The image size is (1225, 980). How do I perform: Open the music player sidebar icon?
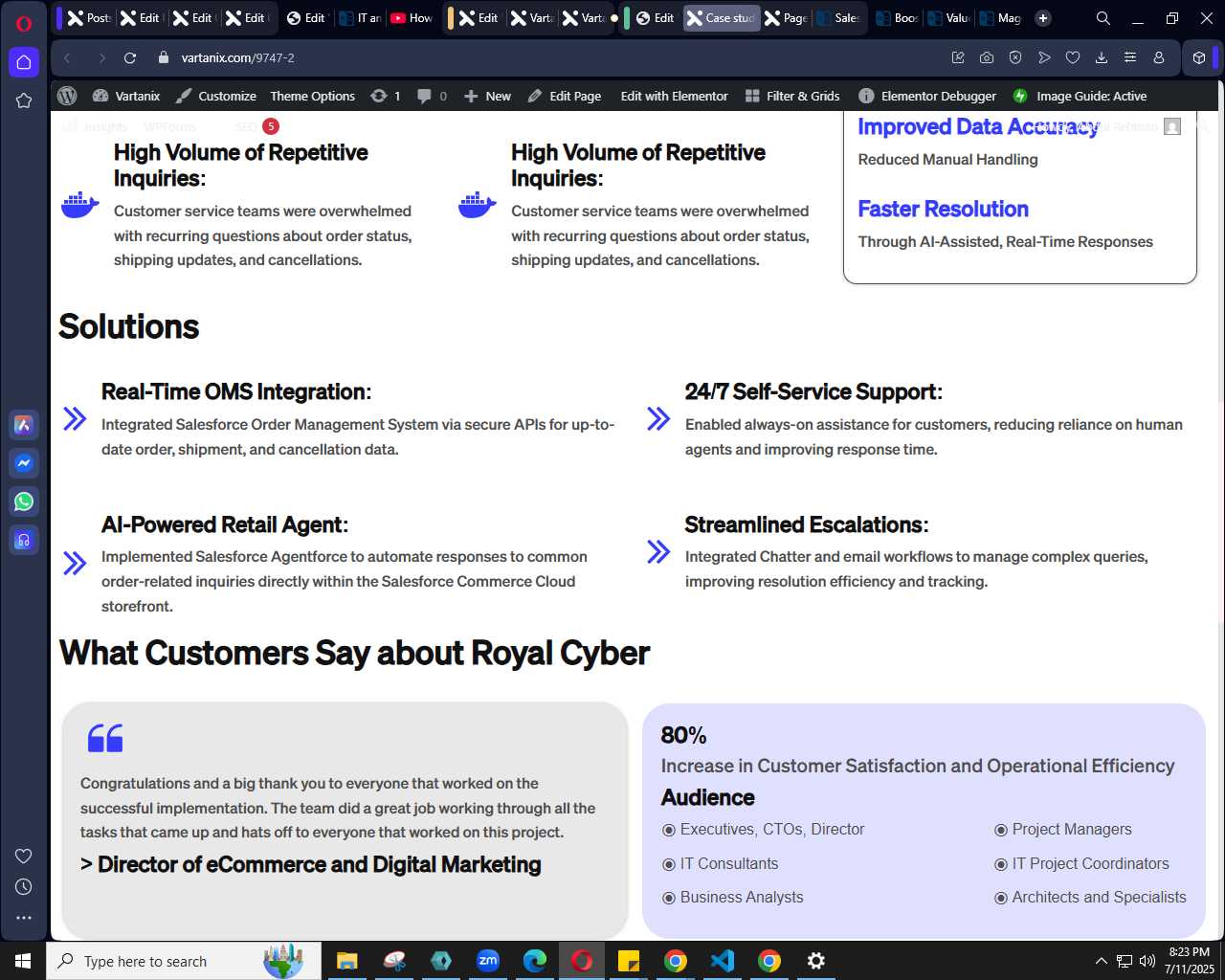click(x=24, y=540)
